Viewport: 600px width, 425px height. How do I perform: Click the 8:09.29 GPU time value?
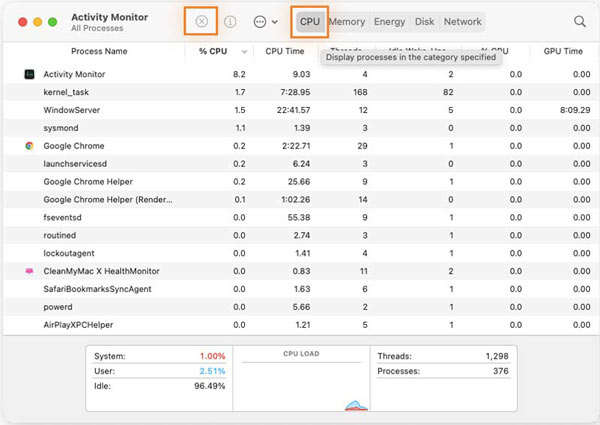coord(575,110)
